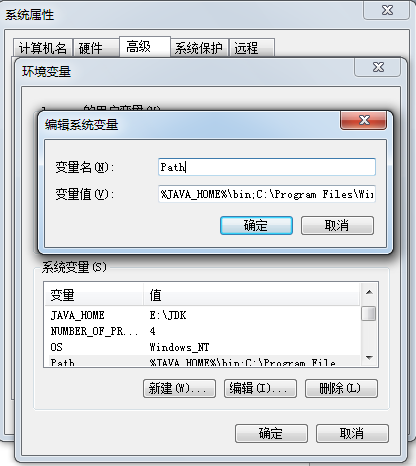The image size is (416, 466).
Task: Click the 编辑(I)... button
Action: [x=260, y=388]
